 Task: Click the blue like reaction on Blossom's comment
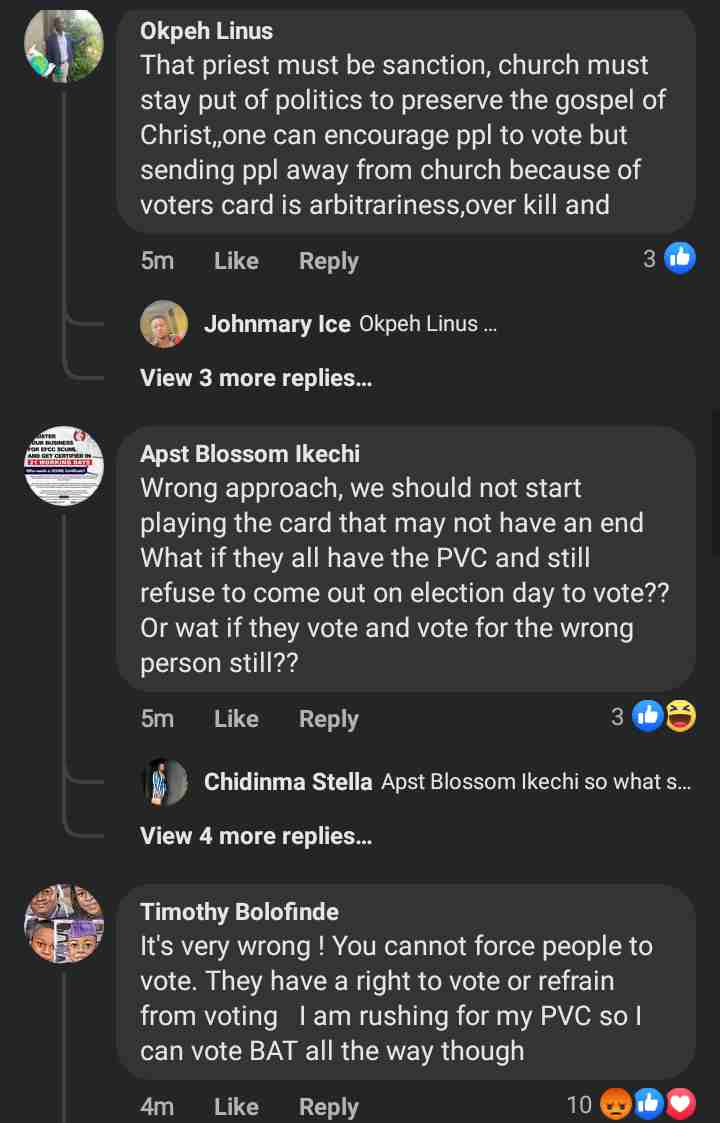tap(648, 716)
